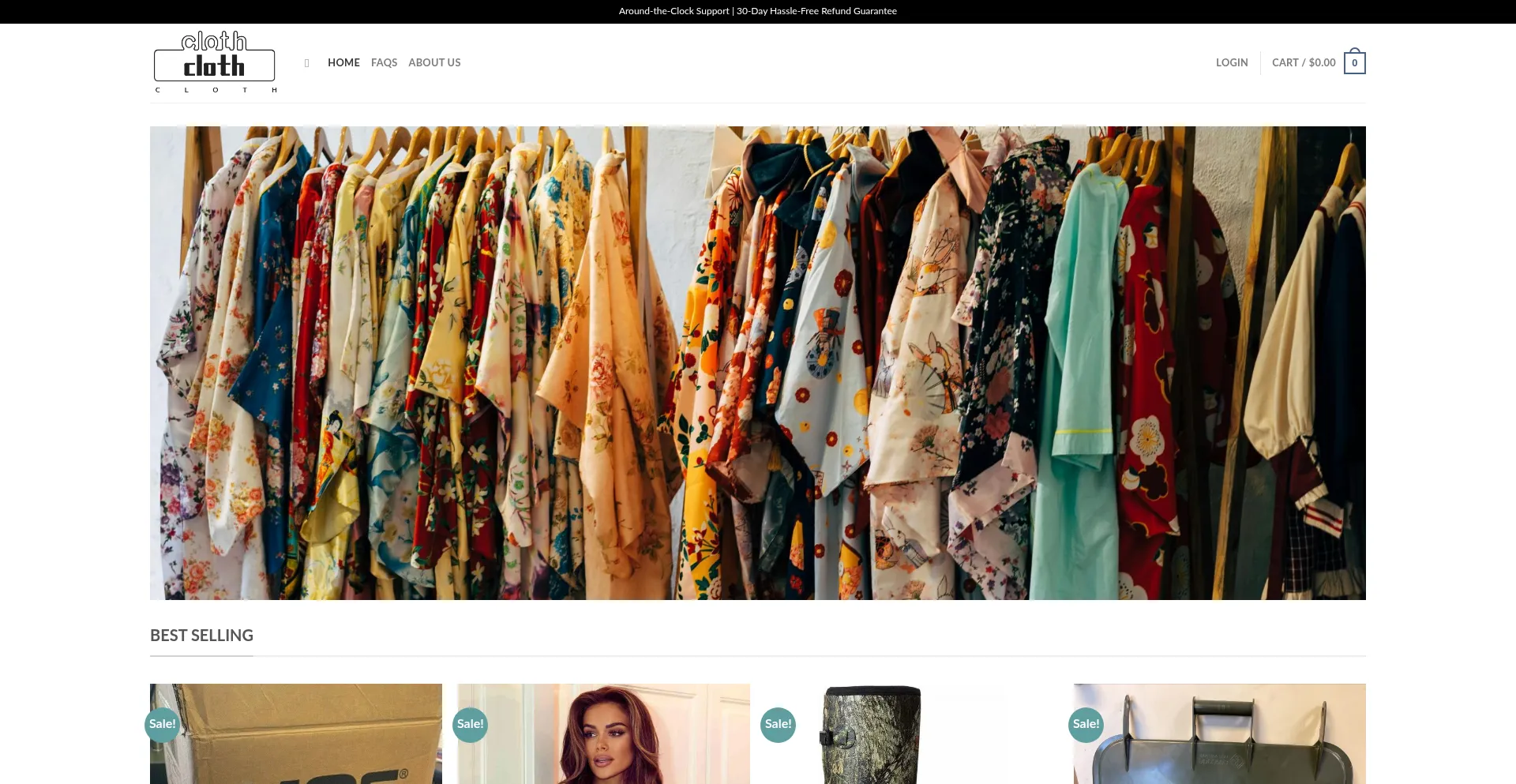The height and width of the screenshot is (784, 1516).
Task: Click the Sale! badge on the cardboard box product
Action: (162, 723)
